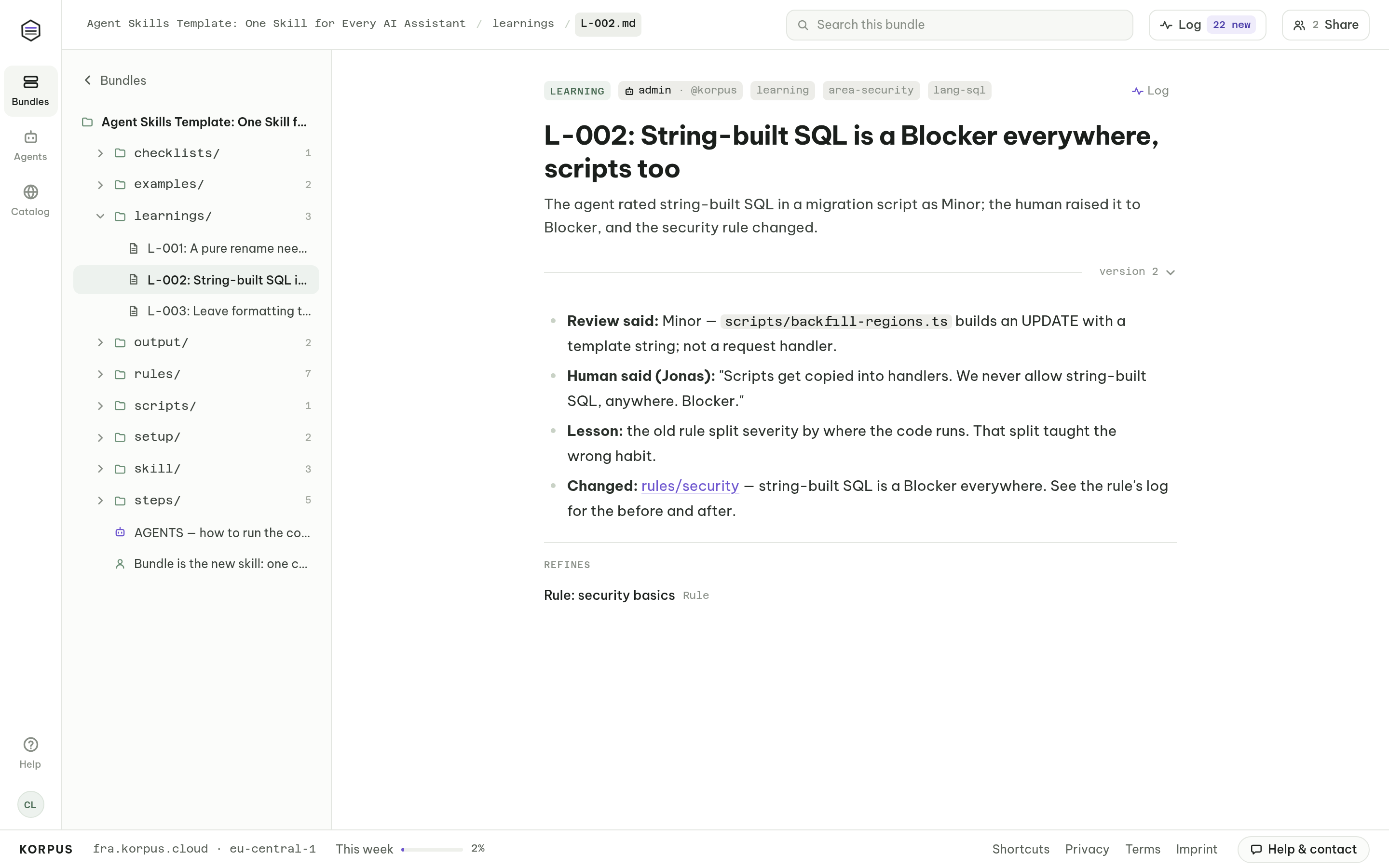Expand the skill/ folder

click(100, 469)
